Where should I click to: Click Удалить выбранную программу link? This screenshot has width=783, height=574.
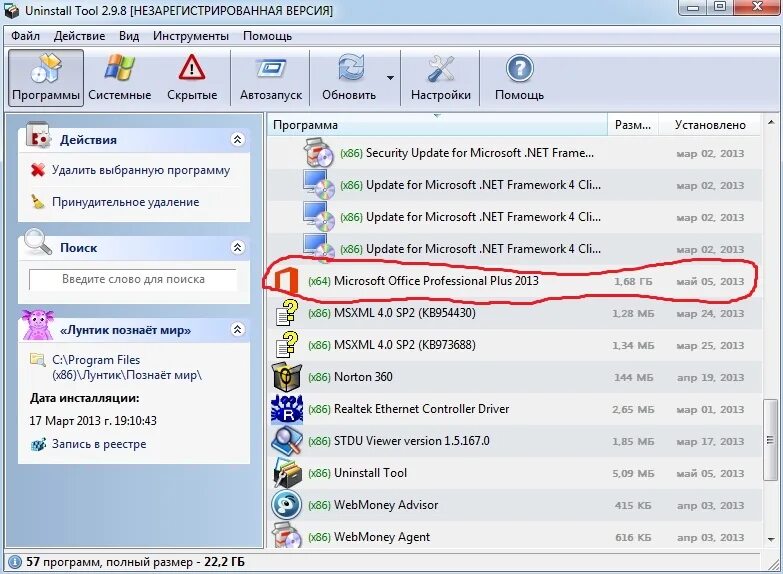(x=141, y=170)
